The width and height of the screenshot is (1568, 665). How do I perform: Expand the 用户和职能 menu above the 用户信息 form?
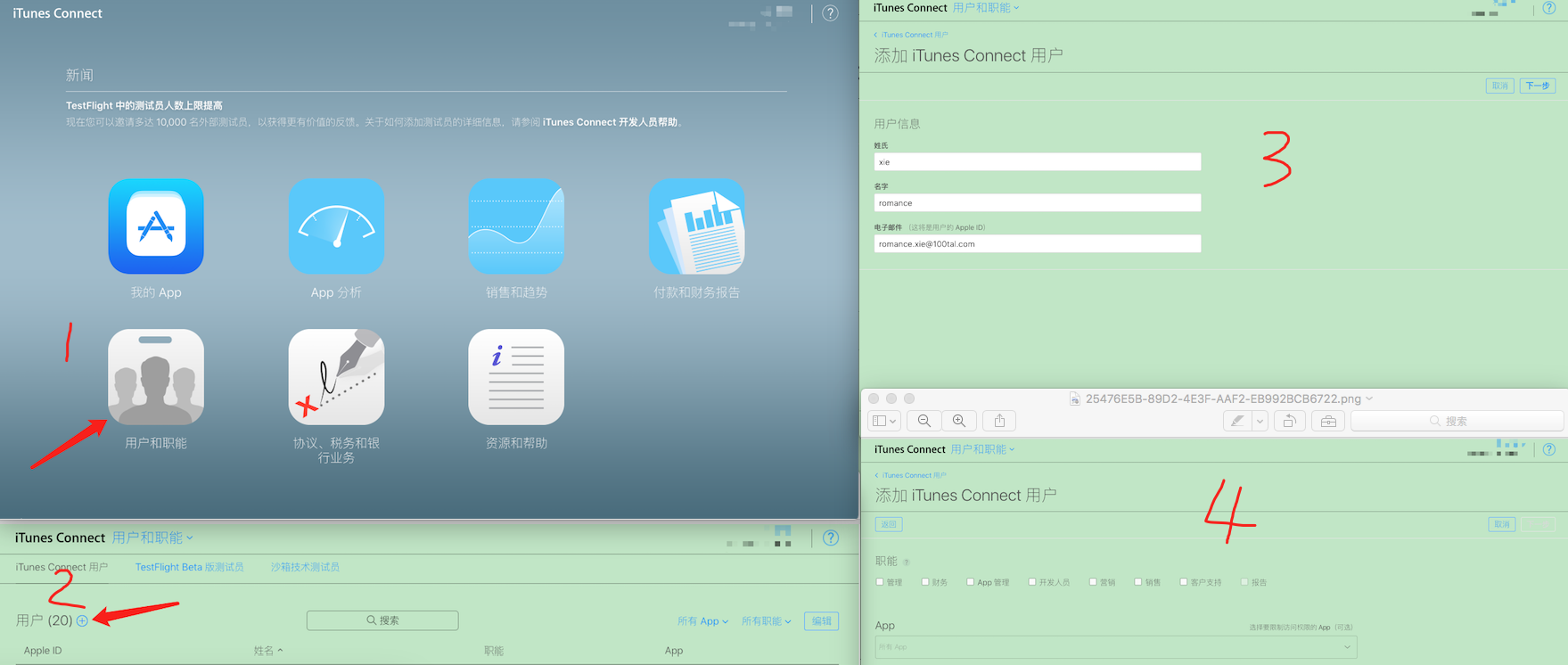(x=985, y=8)
